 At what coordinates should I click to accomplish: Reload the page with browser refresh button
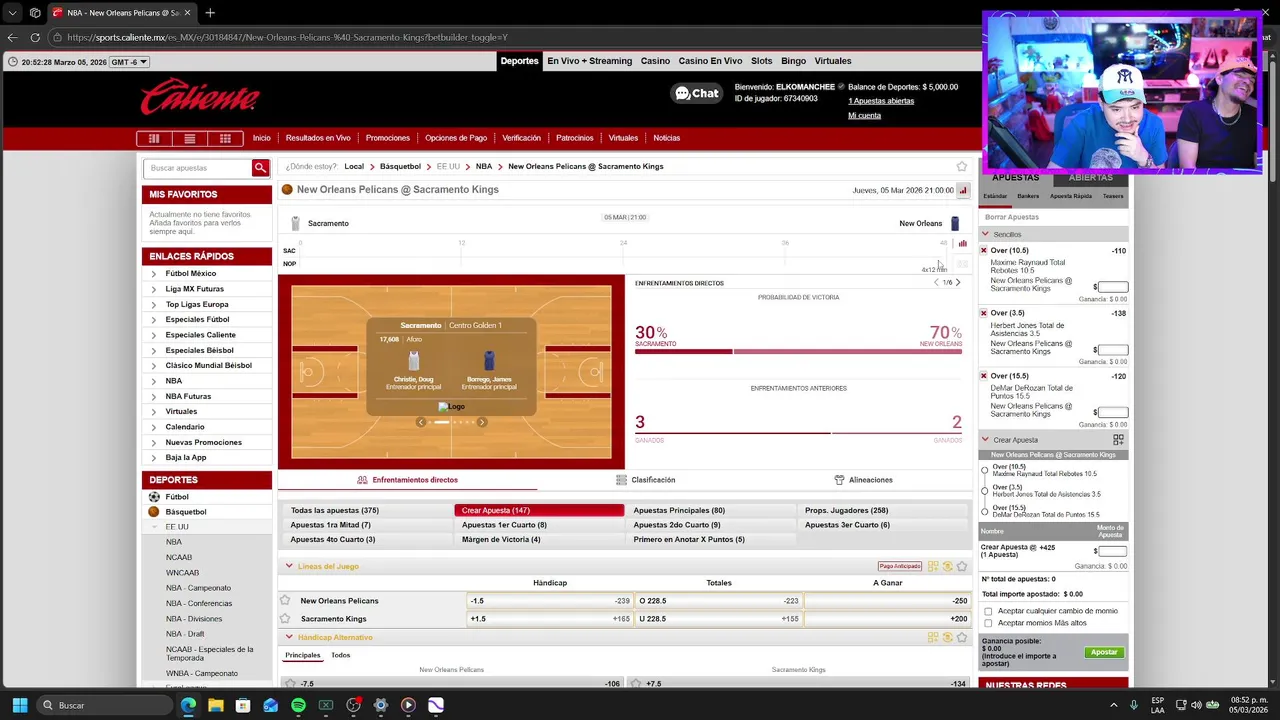(35, 37)
